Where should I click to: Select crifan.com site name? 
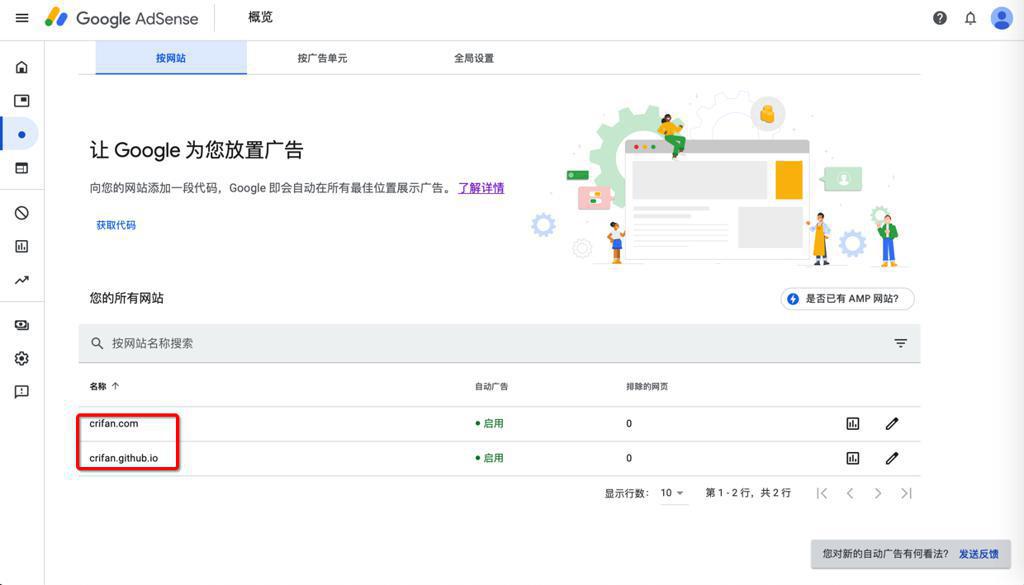point(114,423)
